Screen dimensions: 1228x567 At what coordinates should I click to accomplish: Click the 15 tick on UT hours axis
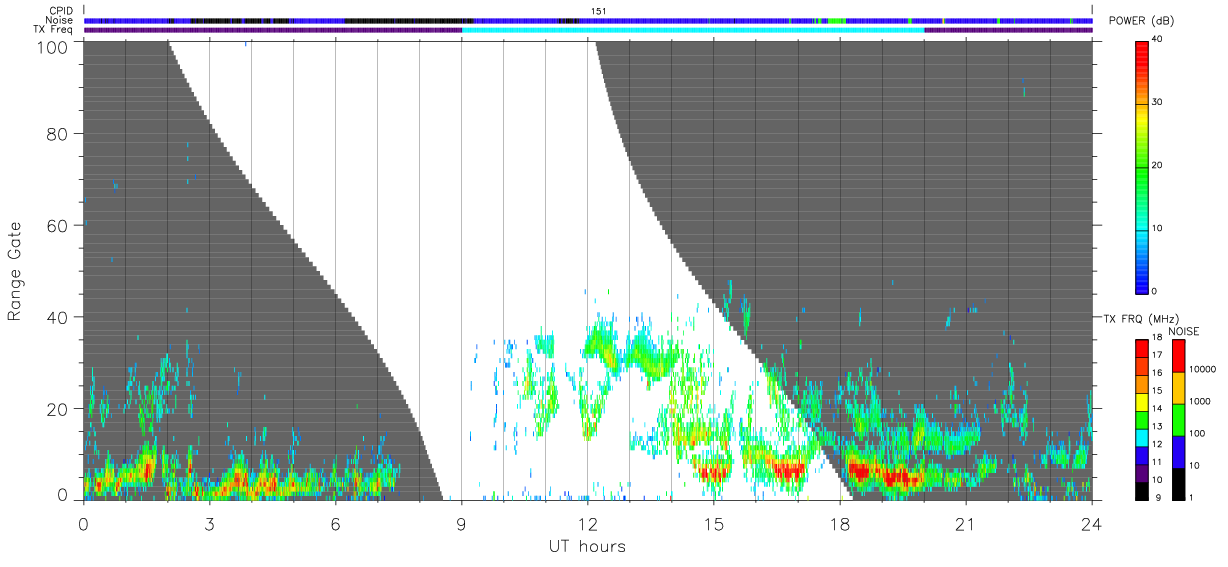(713, 523)
